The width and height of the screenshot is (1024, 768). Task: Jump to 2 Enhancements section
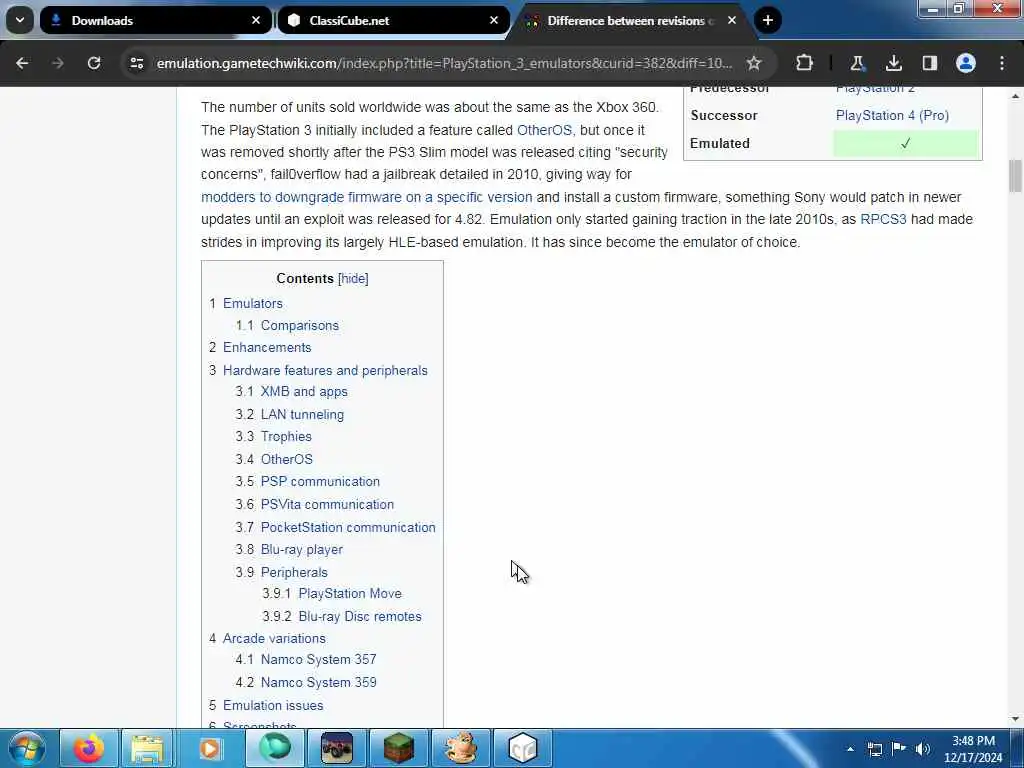tap(260, 347)
